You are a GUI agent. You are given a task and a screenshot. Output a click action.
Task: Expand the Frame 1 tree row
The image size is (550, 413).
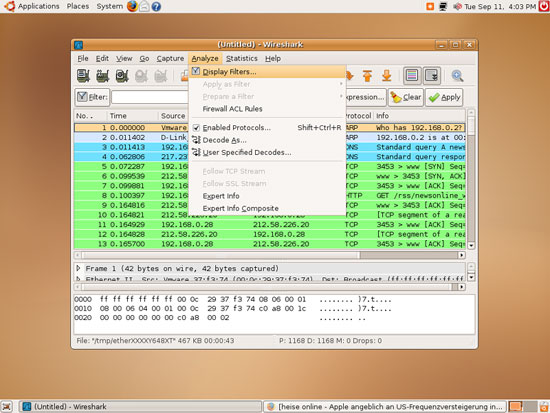[x=79, y=268]
